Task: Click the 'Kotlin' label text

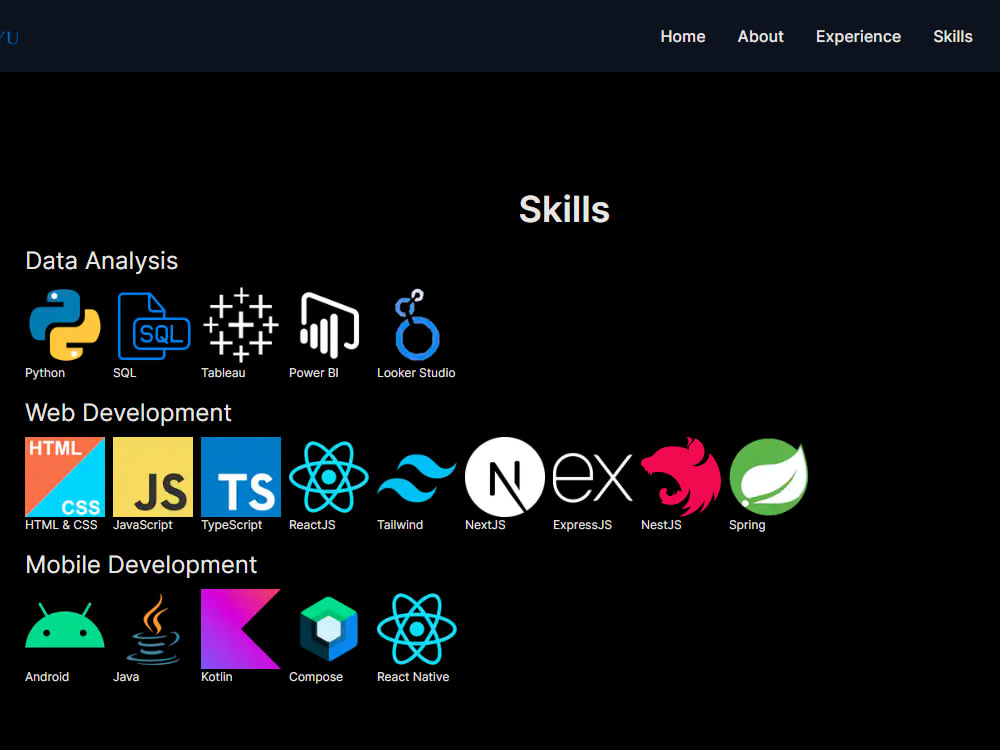Action: coord(216,677)
